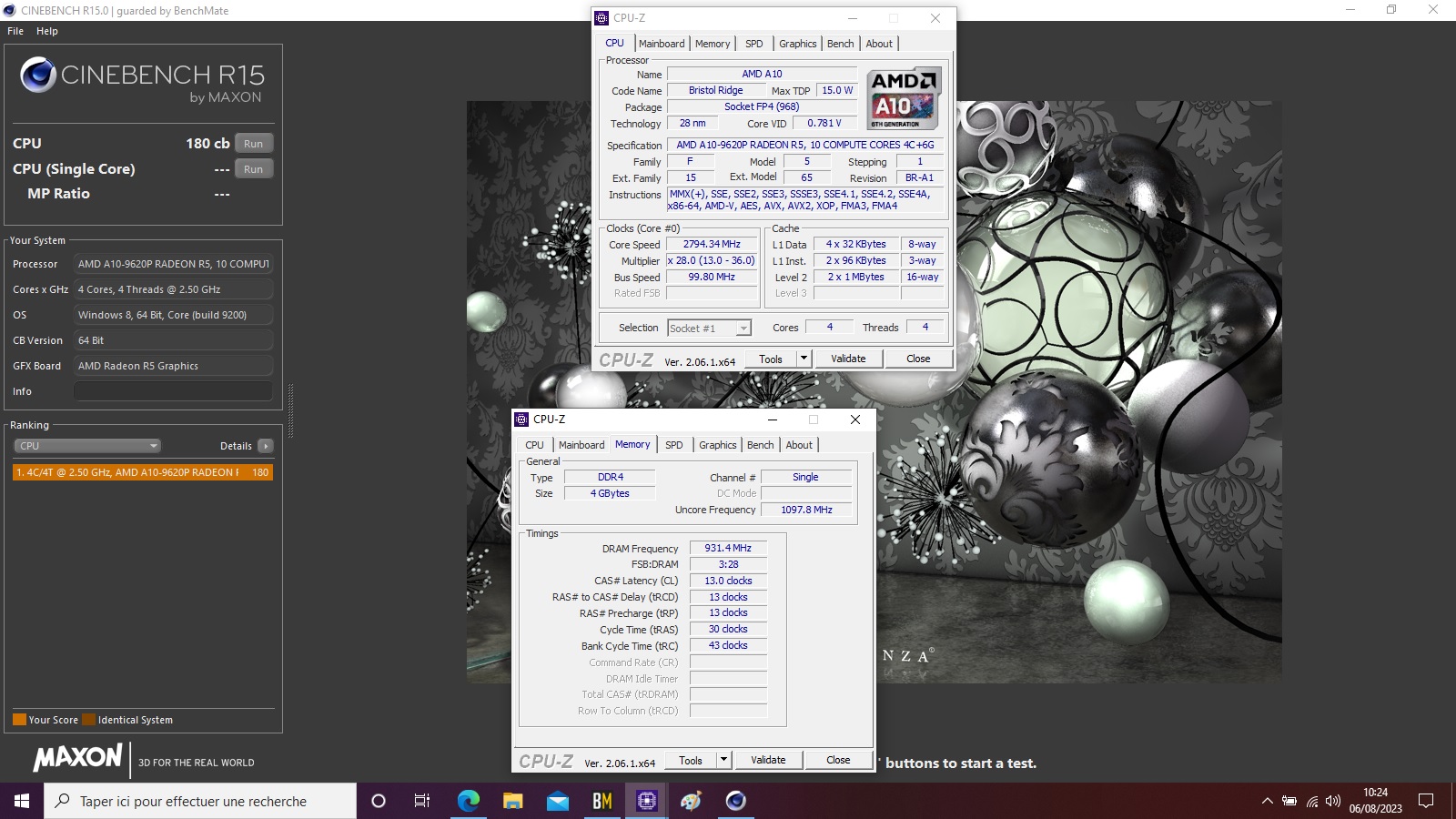
Task: Open Bench tab in lower CPU-Z window
Action: pyautogui.click(x=761, y=445)
